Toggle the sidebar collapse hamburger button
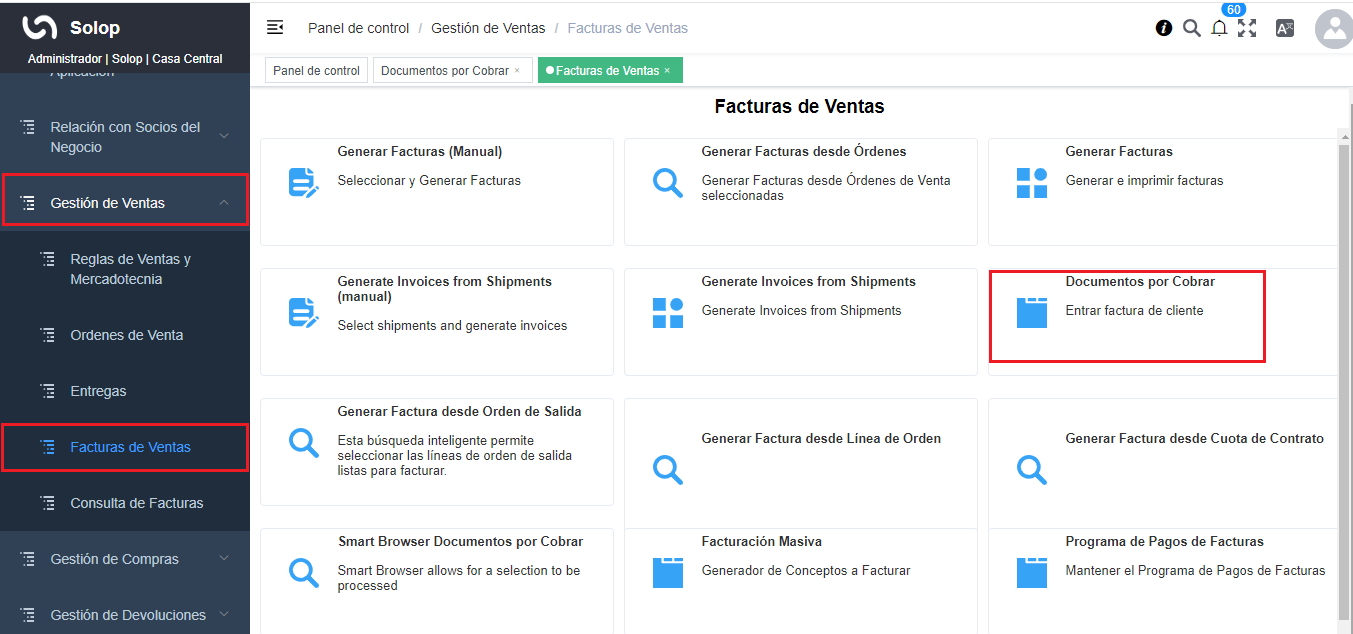Screen dimensions: 1353x634 coord(275,28)
